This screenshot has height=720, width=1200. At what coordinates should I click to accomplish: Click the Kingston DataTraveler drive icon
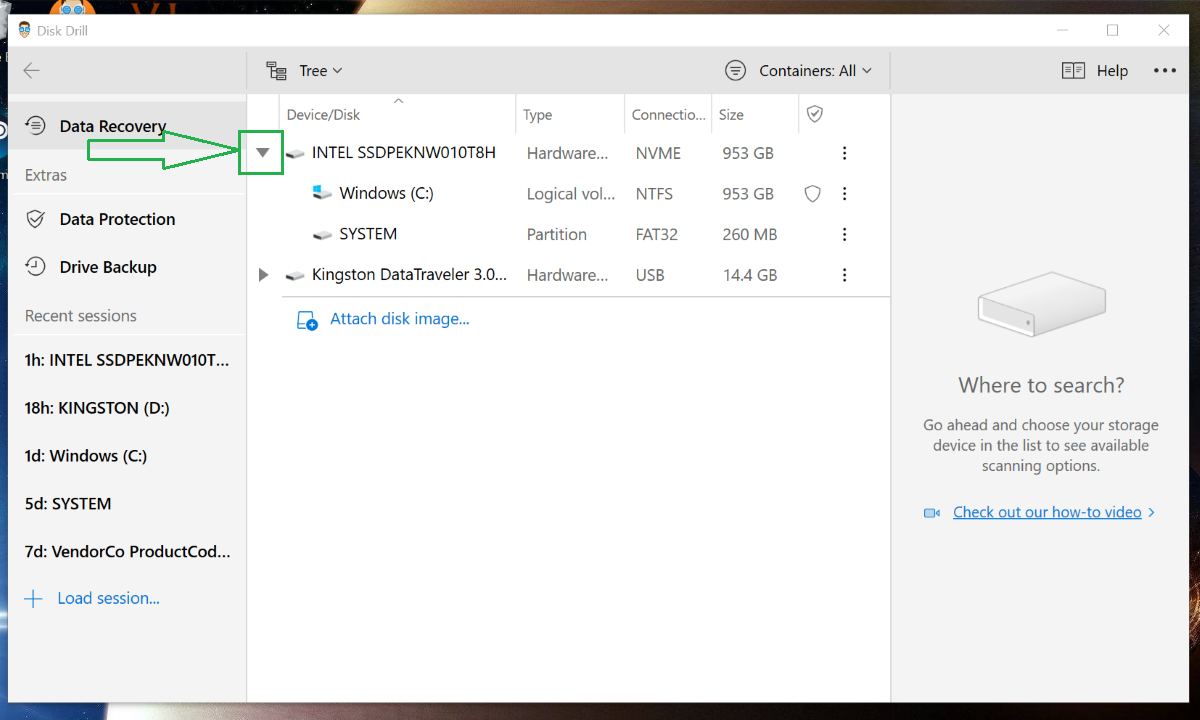[295, 276]
